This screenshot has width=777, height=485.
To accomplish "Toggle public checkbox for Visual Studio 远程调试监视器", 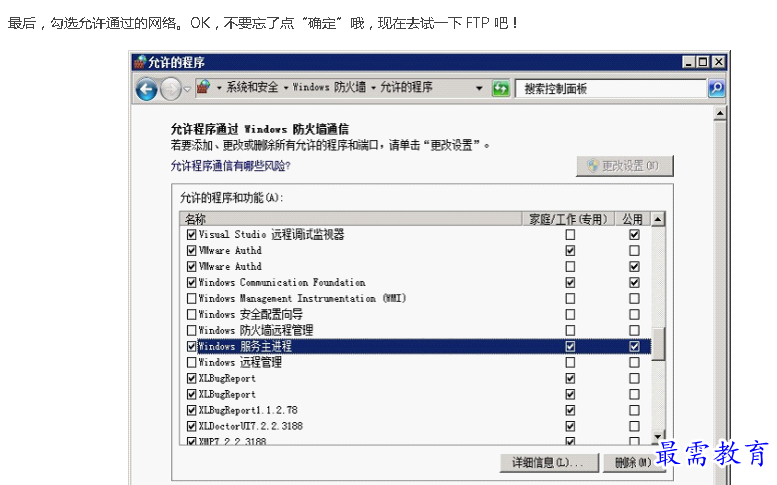I will point(634,235).
